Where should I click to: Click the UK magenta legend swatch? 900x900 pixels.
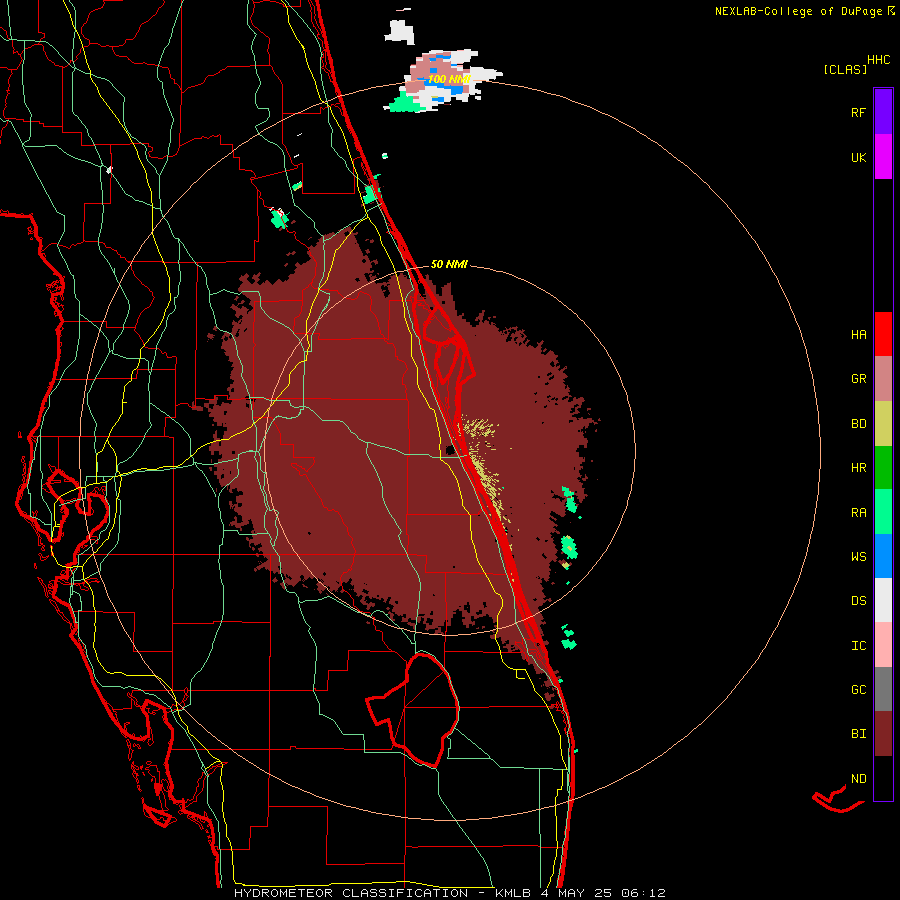coord(883,157)
